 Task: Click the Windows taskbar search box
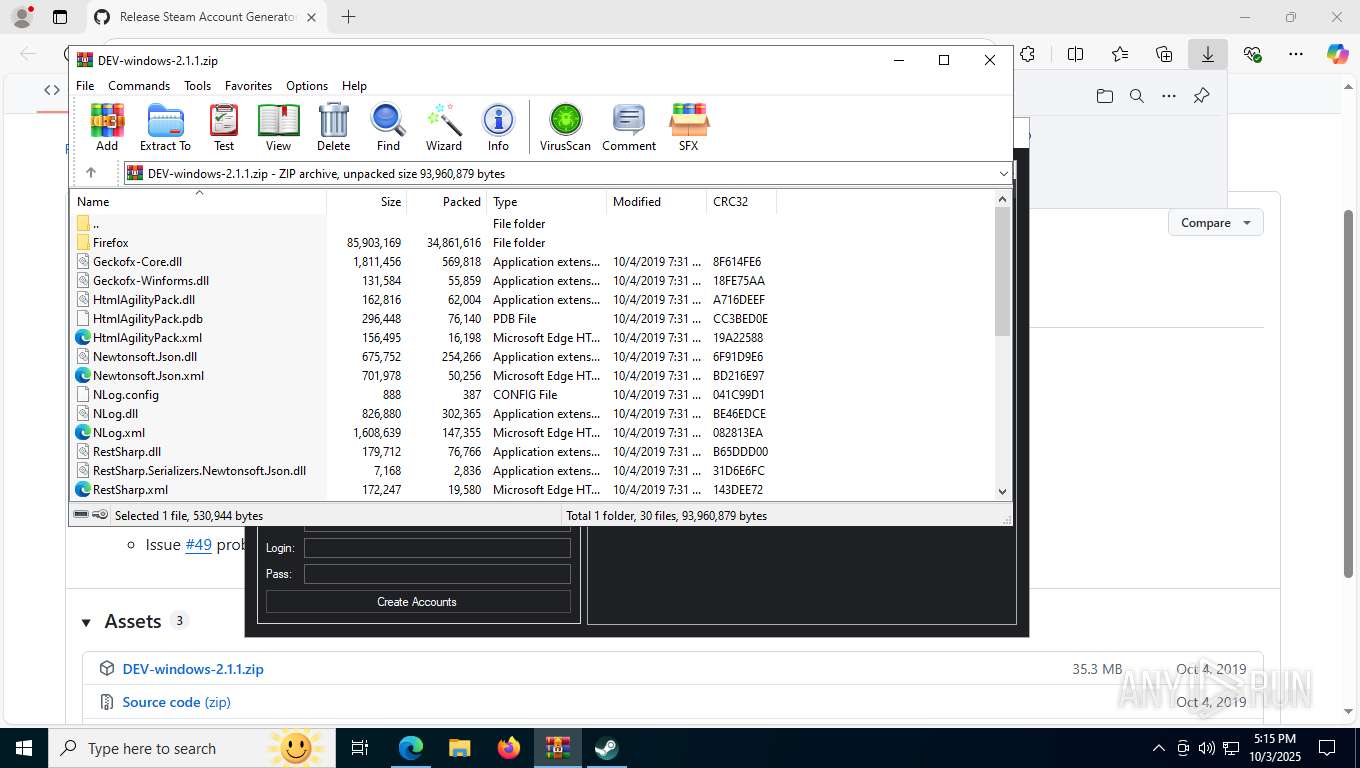point(190,748)
